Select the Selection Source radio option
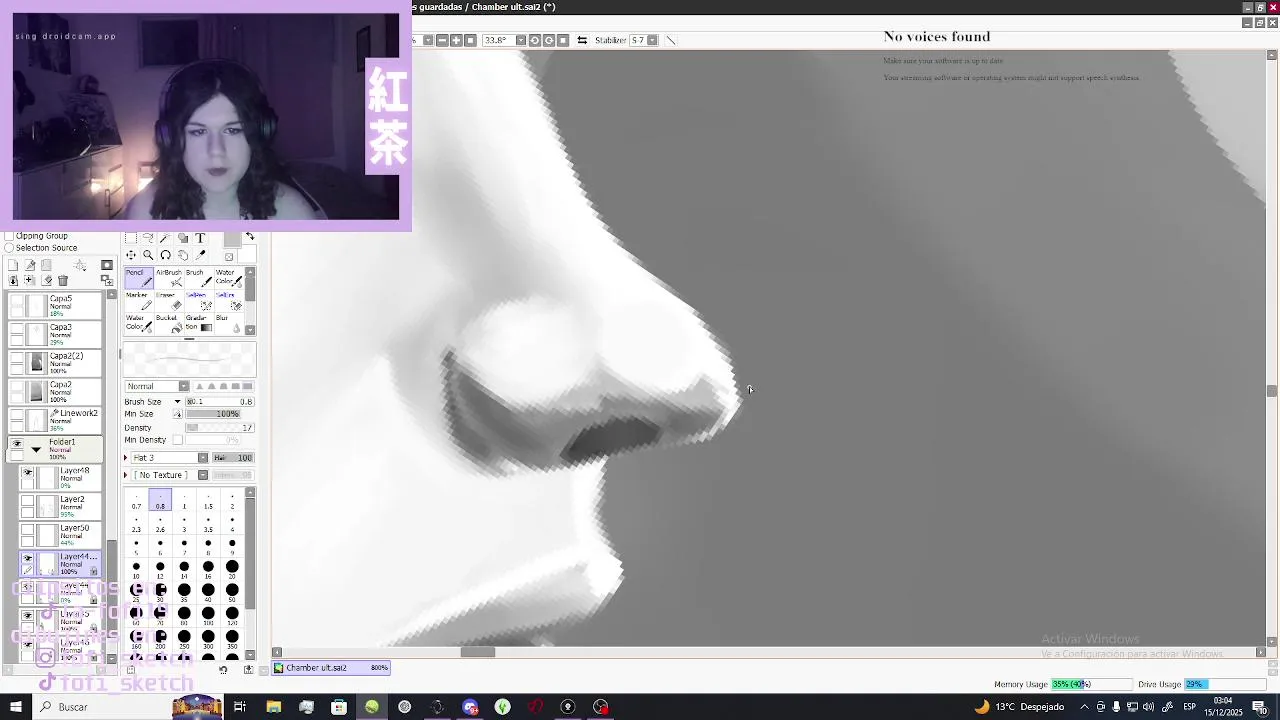Screen dimensions: 1280x720 (9, 248)
